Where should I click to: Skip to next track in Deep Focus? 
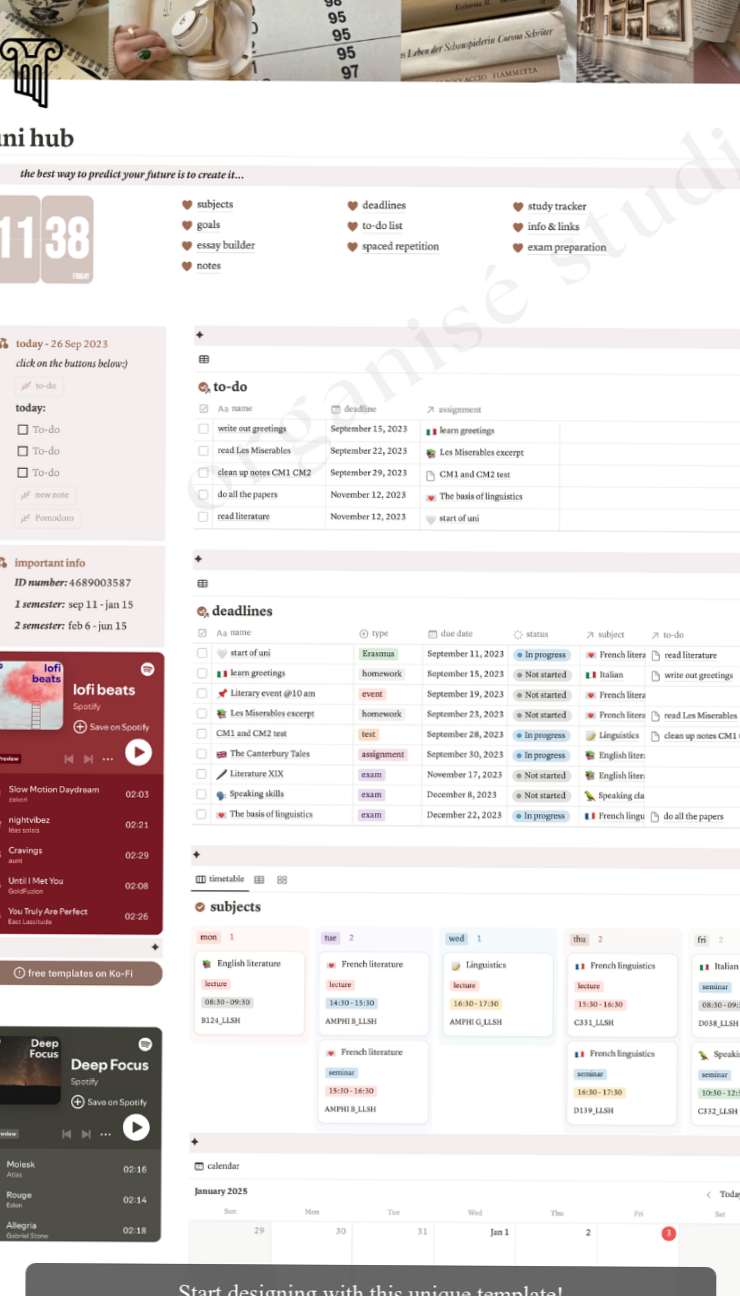coord(87,1134)
